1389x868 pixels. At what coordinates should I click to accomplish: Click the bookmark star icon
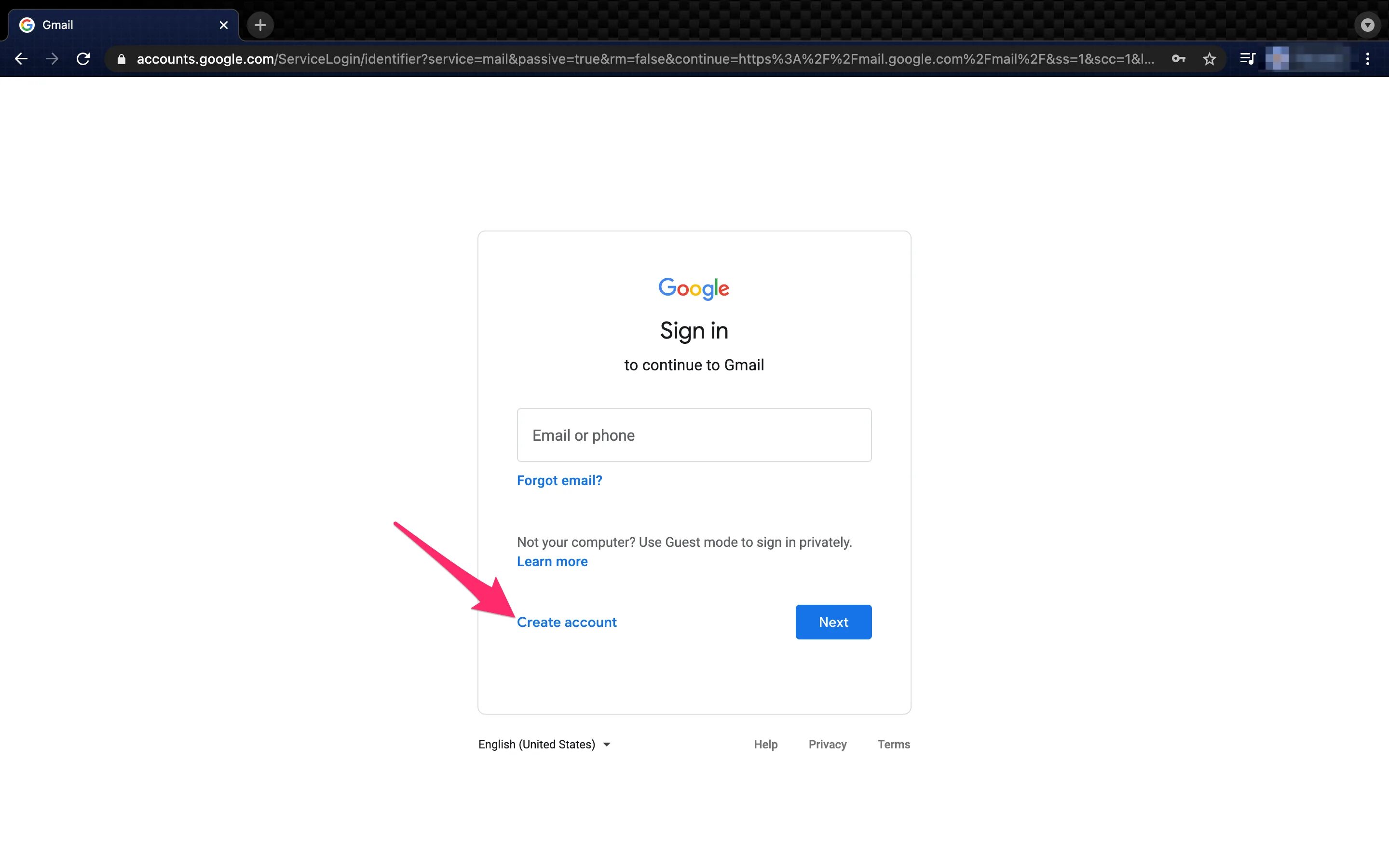(x=1209, y=58)
